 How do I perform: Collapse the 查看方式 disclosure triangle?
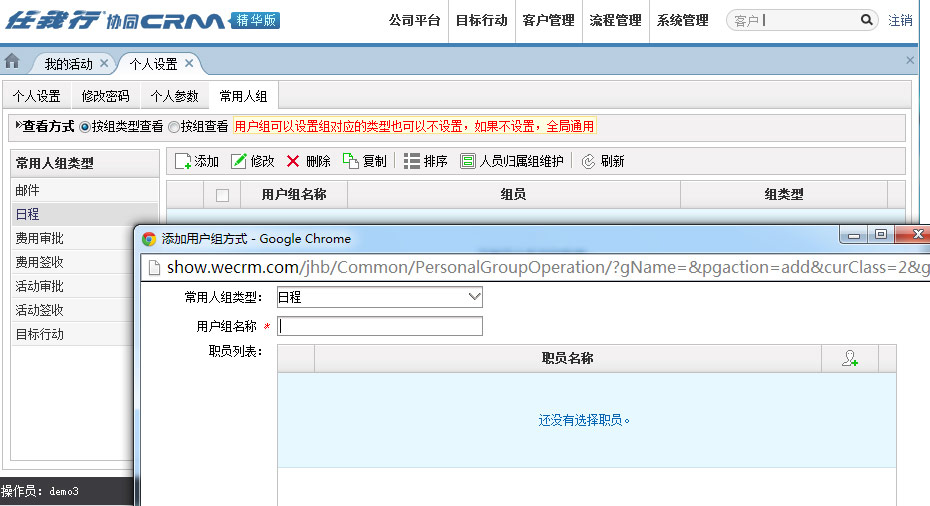[18, 126]
